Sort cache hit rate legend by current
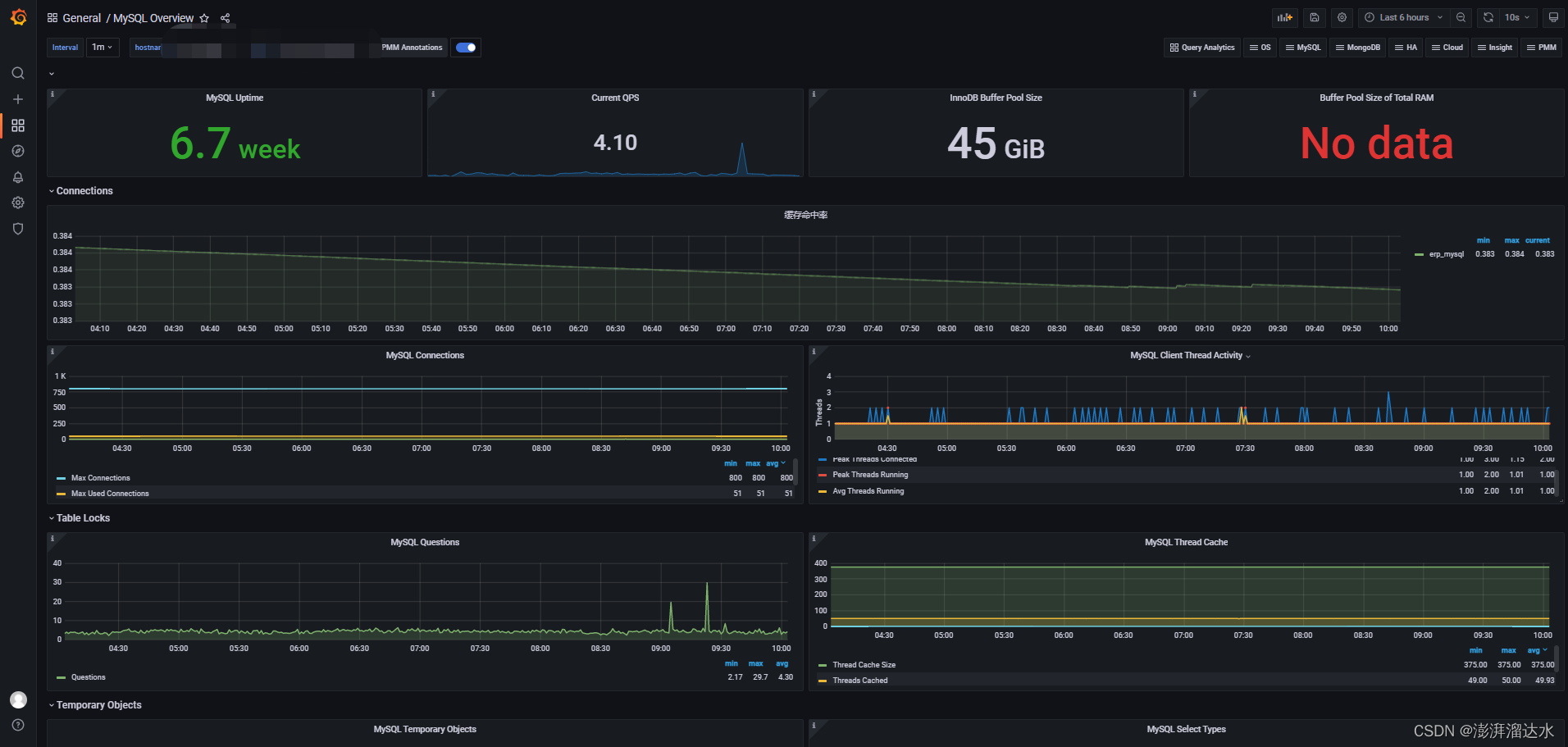Viewport: 1568px width, 747px height. point(1538,241)
